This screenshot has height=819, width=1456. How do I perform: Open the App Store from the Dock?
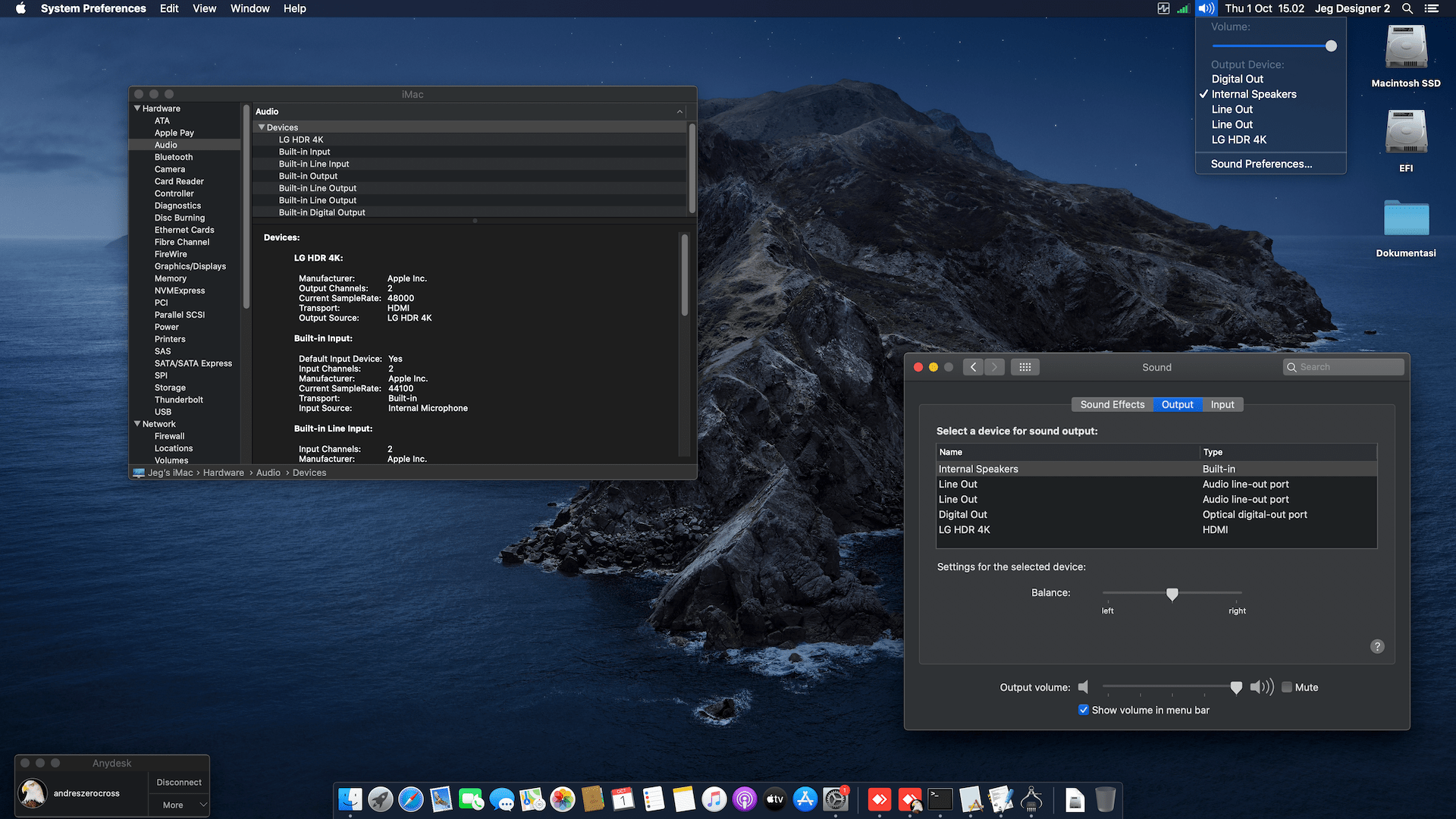coord(805,799)
